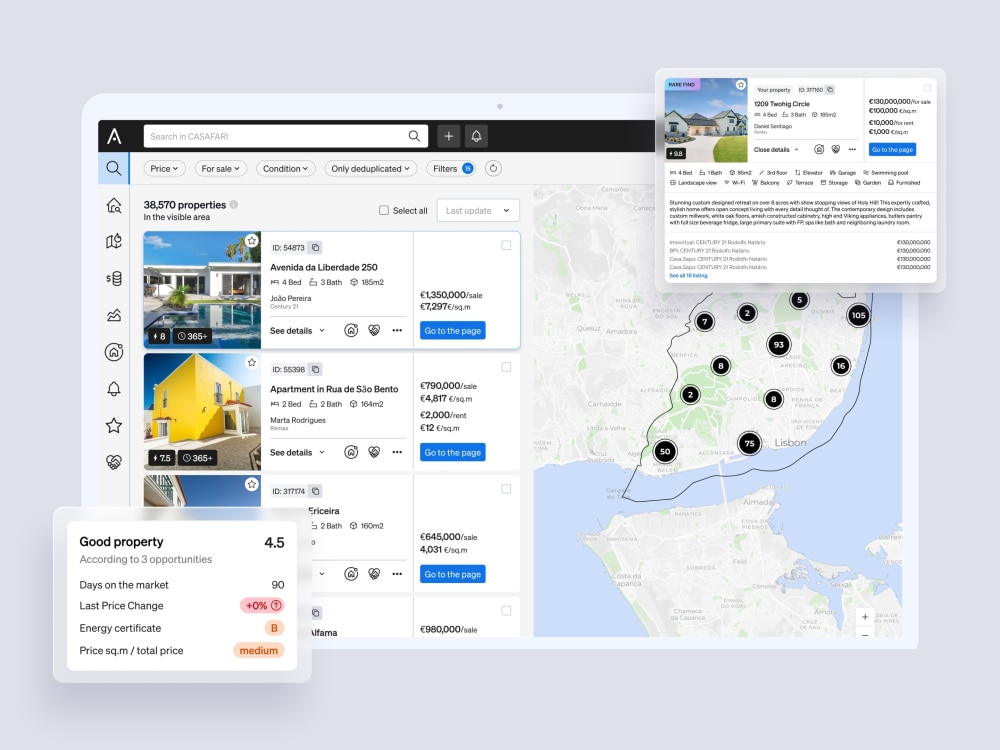The width and height of the screenshot is (1000, 750).
Task: Check the Avenida da Liberdade 250 listing checkbox
Action: click(506, 245)
